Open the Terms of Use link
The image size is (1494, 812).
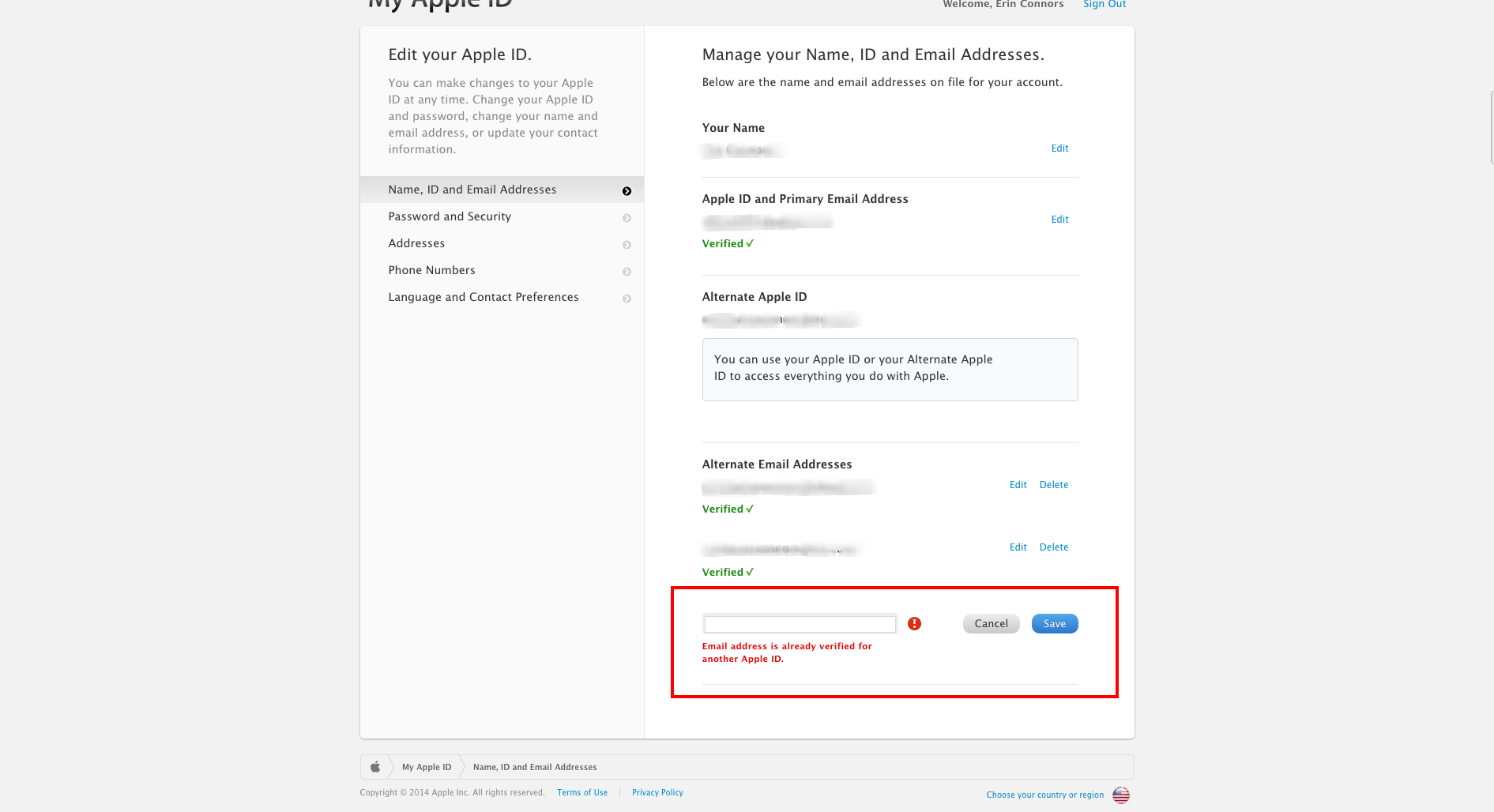[582, 792]
